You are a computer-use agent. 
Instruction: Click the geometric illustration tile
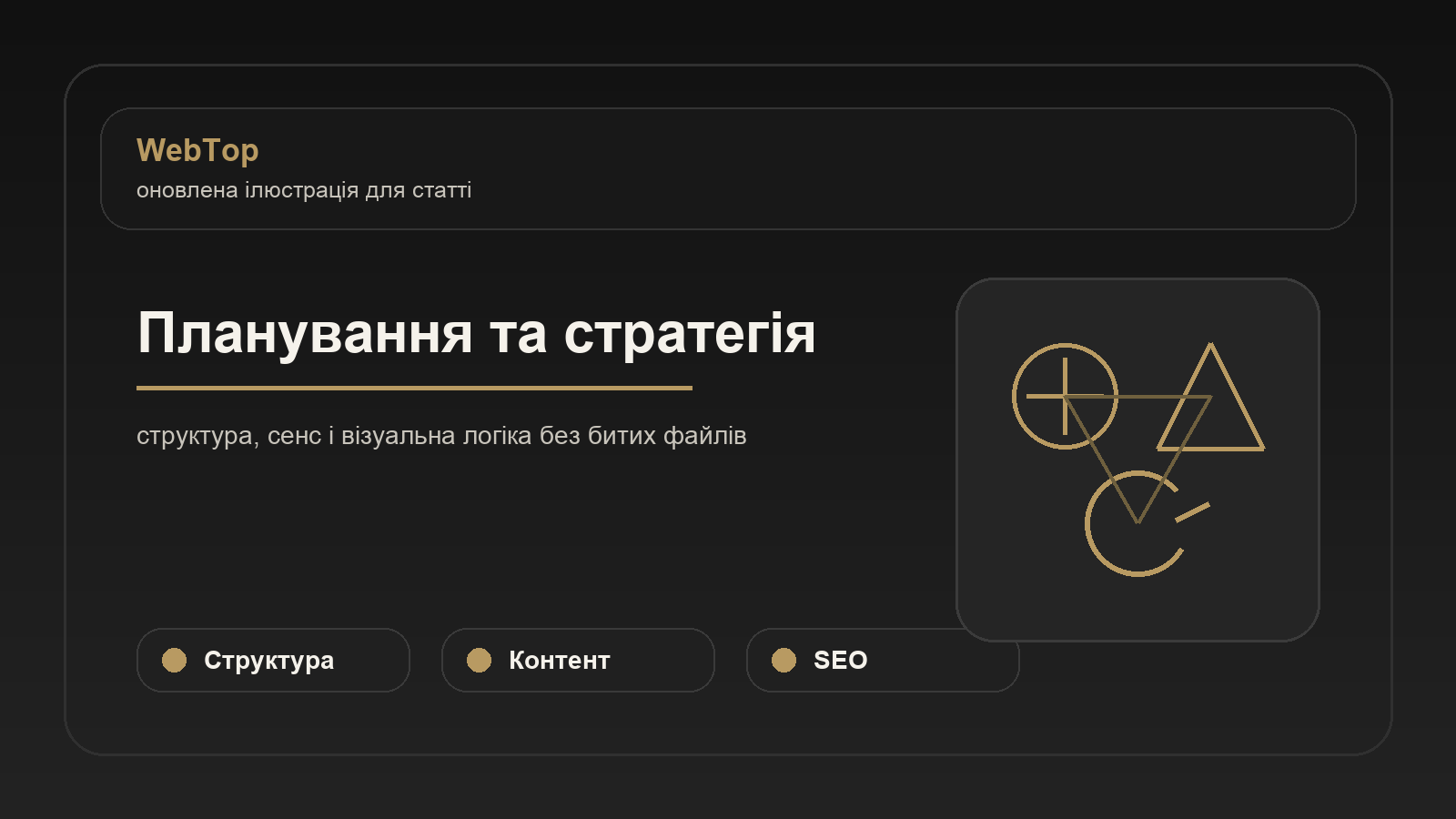pyautogui.click(x=1137, y=460)
